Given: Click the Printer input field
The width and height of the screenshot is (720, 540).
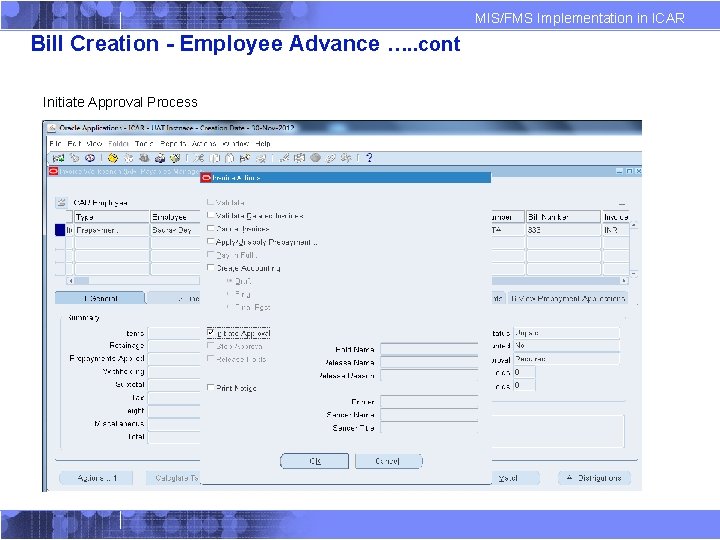Looking at the screenshot, I should point(429,402).
